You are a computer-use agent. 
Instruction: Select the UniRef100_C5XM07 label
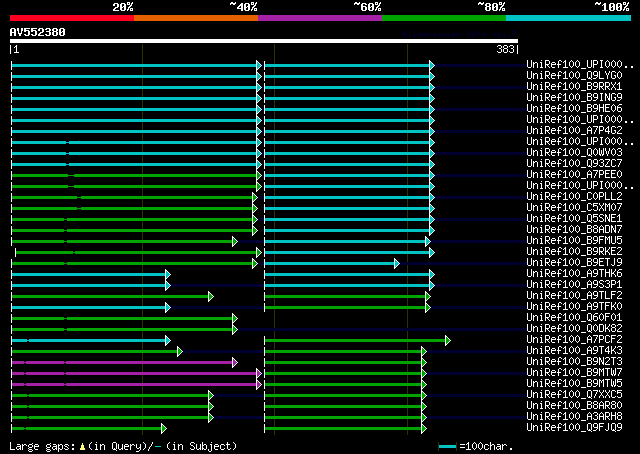tap(574, 208)
